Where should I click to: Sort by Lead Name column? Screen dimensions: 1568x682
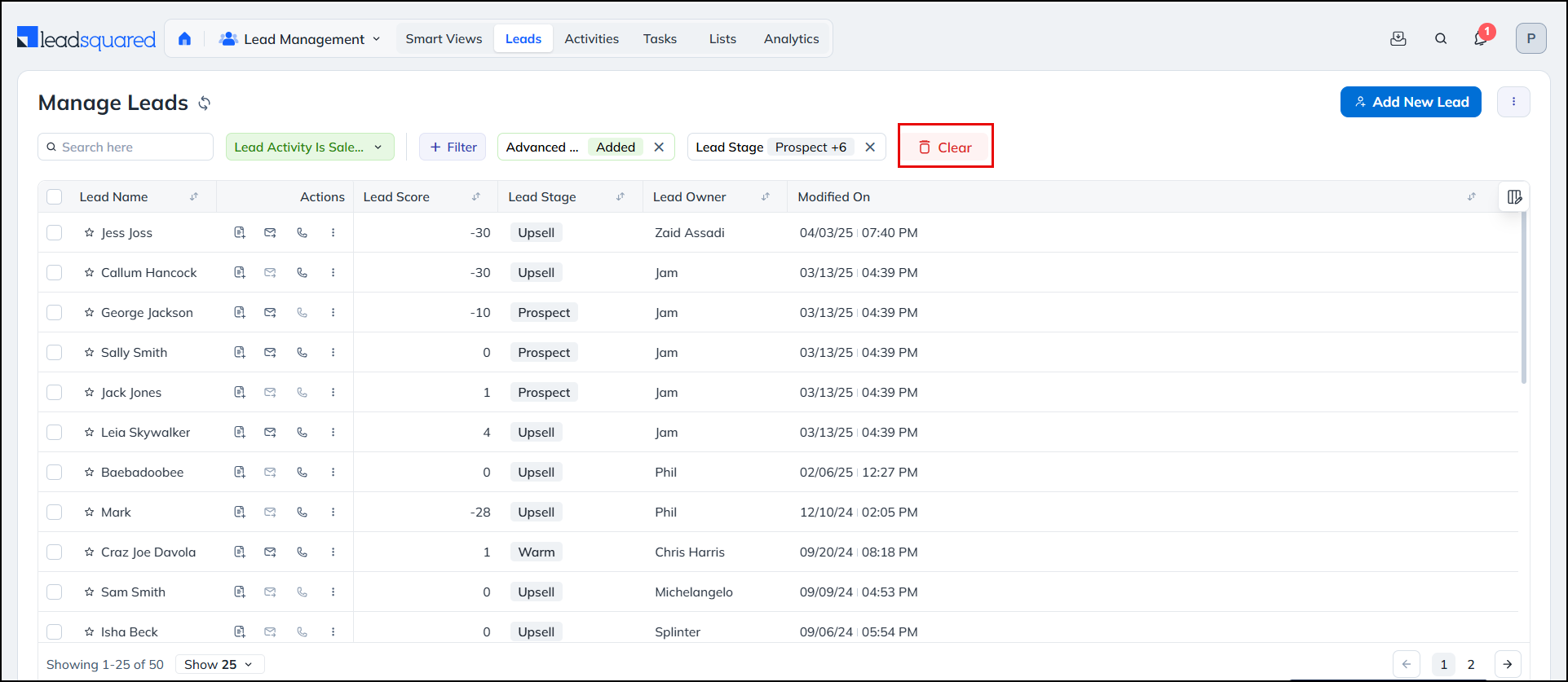pyautogui.click(x=194, y=197)
